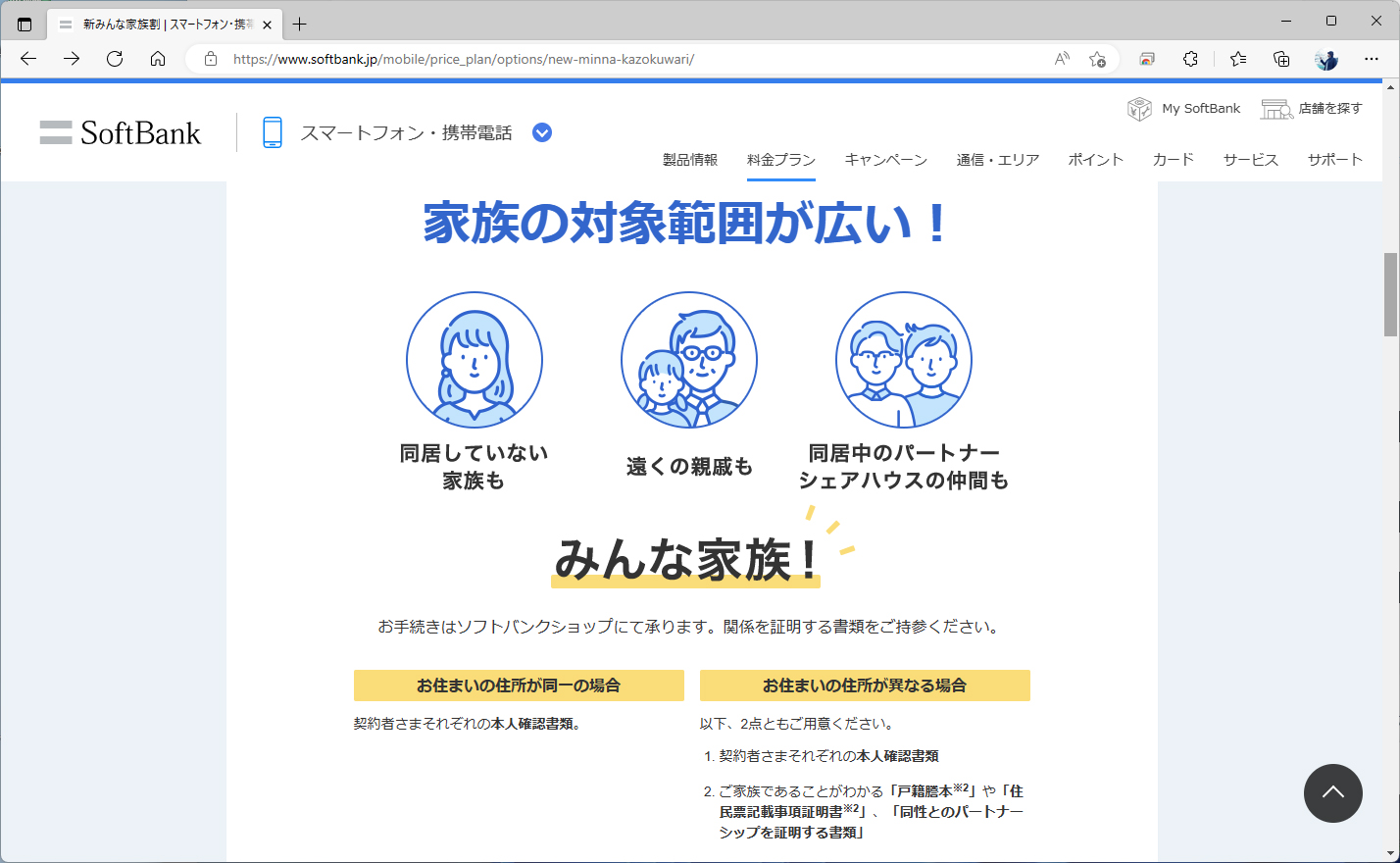
Task: Click the browser profile avatar
Action: point(1326,59)
